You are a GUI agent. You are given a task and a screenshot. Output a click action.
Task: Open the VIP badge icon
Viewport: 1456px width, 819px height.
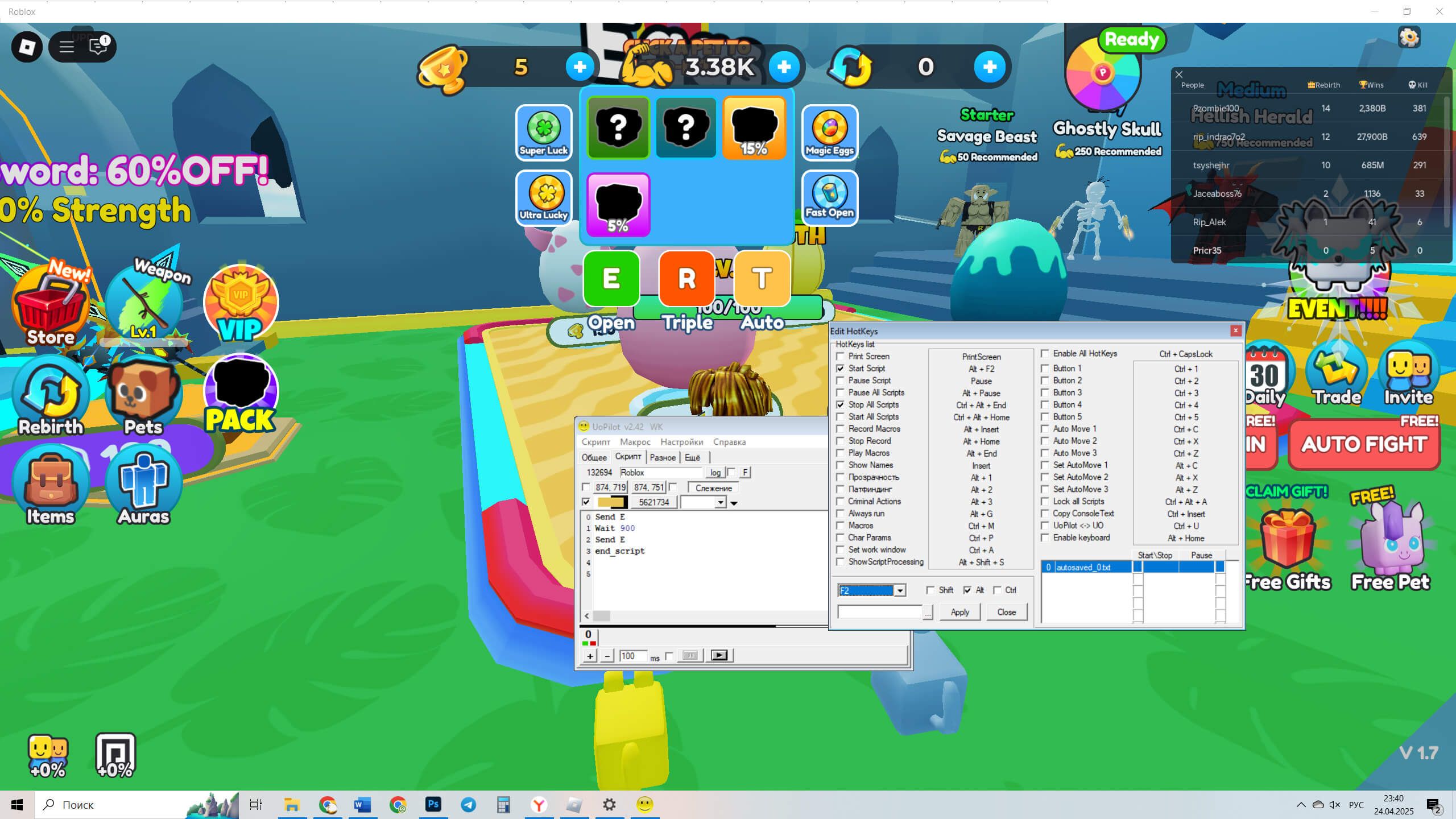241,303
